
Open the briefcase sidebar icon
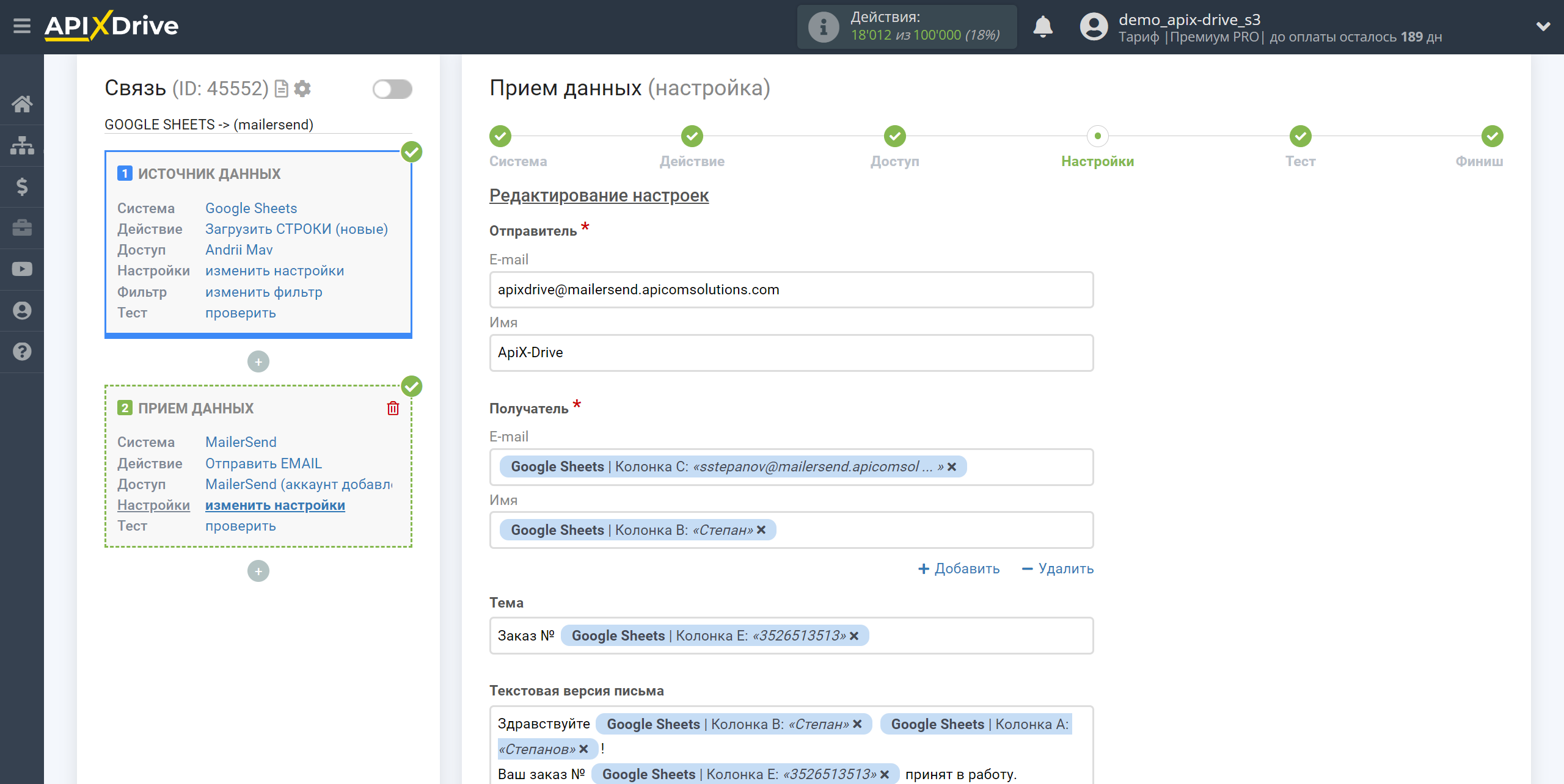(22, 228)
